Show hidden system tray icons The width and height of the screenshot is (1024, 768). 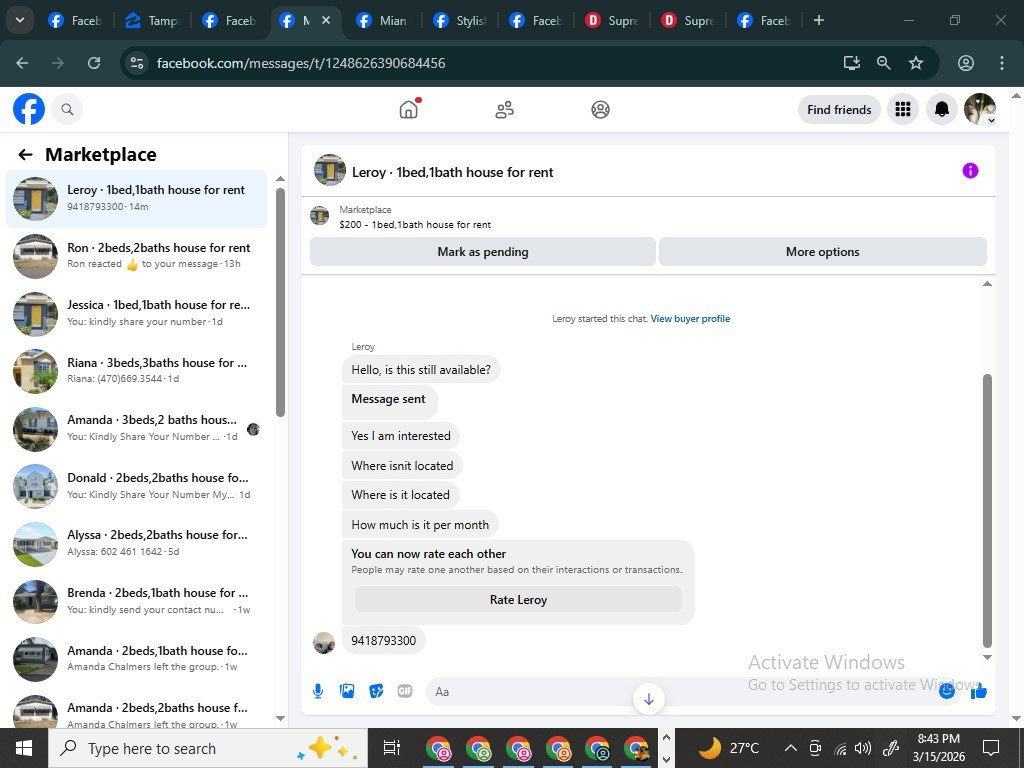(790, 748)
